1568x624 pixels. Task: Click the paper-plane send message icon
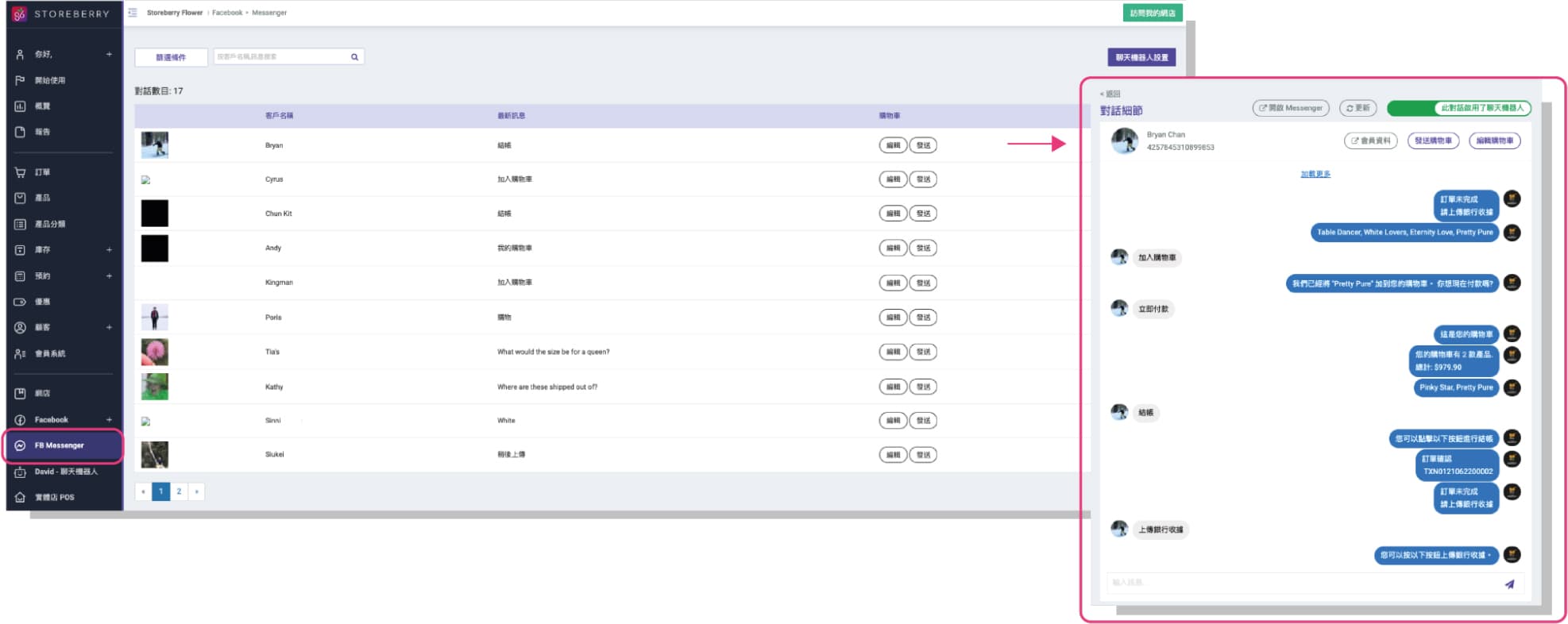pyautogui.click(x=1509, y=584)
